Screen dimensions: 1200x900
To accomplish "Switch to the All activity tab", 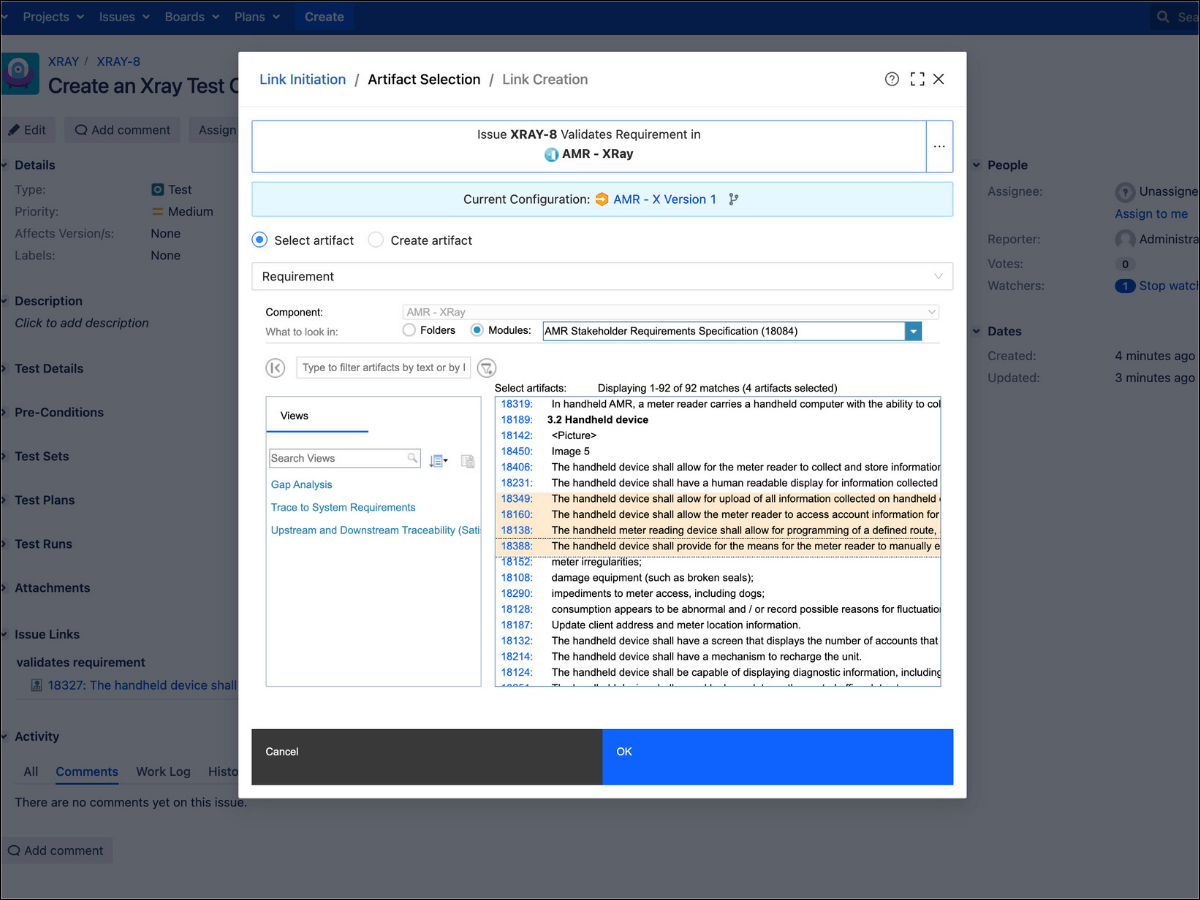I will (x=31, y=771).
